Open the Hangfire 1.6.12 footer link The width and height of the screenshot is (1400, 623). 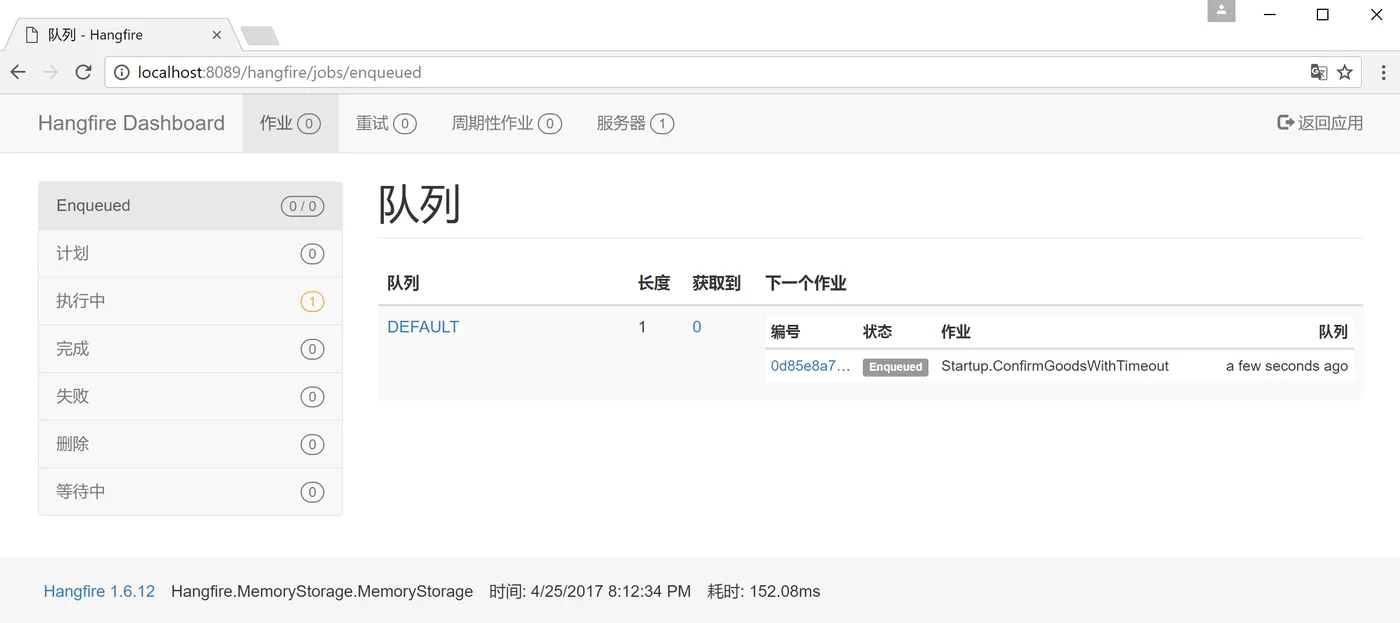pyautogui.click(x=99, y=591)
